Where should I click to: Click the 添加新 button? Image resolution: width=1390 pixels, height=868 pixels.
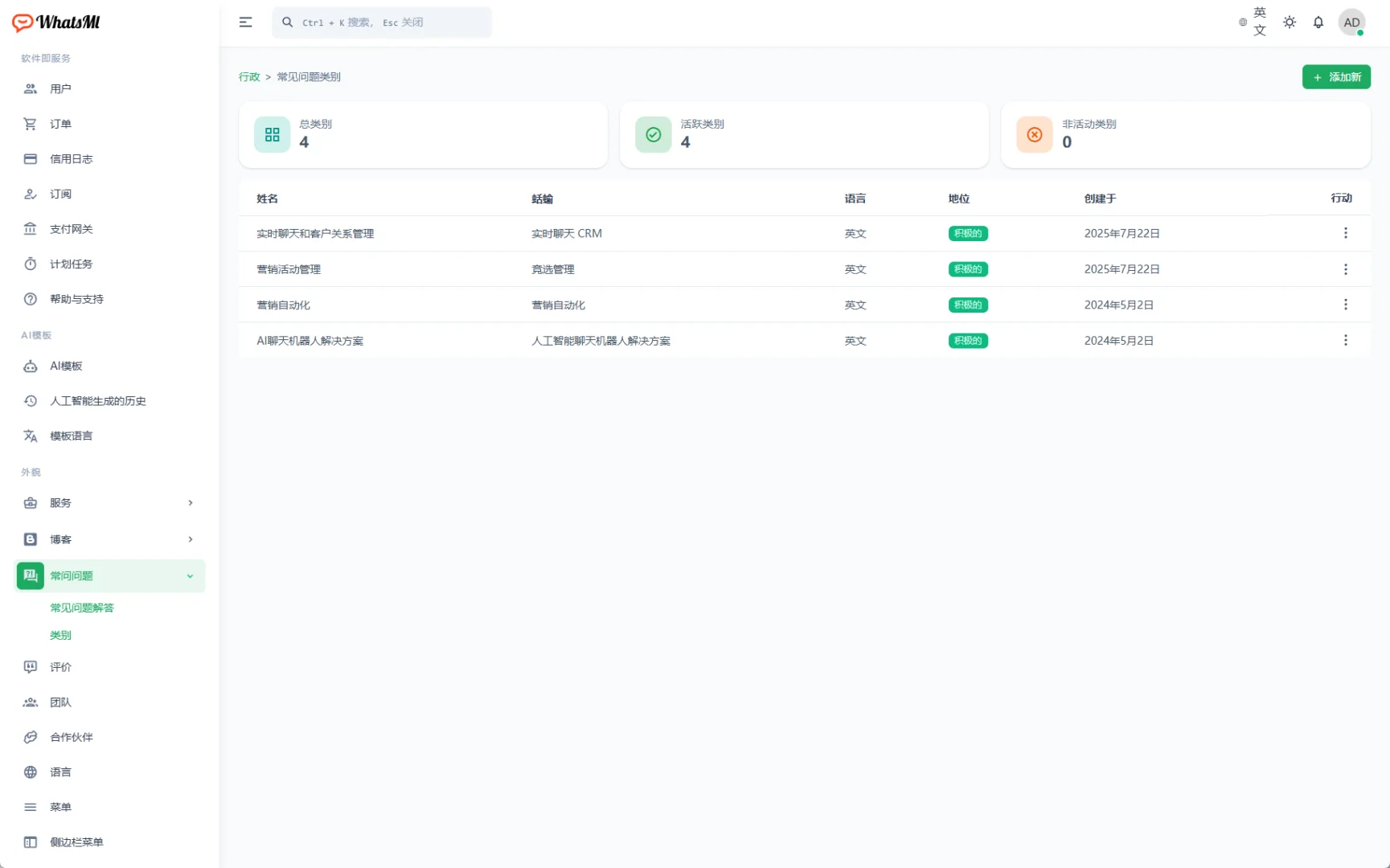tap(1336, 77)
